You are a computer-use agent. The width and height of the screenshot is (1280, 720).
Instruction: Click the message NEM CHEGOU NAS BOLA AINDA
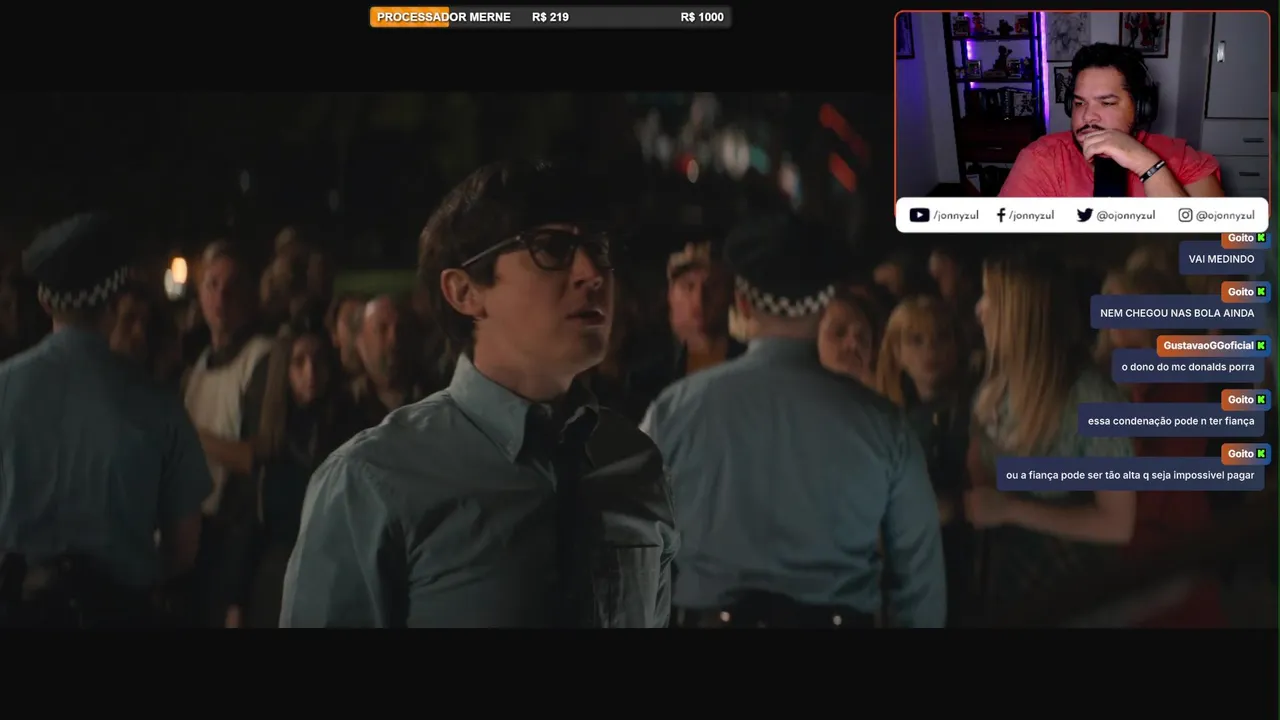tap(1177, 313)
